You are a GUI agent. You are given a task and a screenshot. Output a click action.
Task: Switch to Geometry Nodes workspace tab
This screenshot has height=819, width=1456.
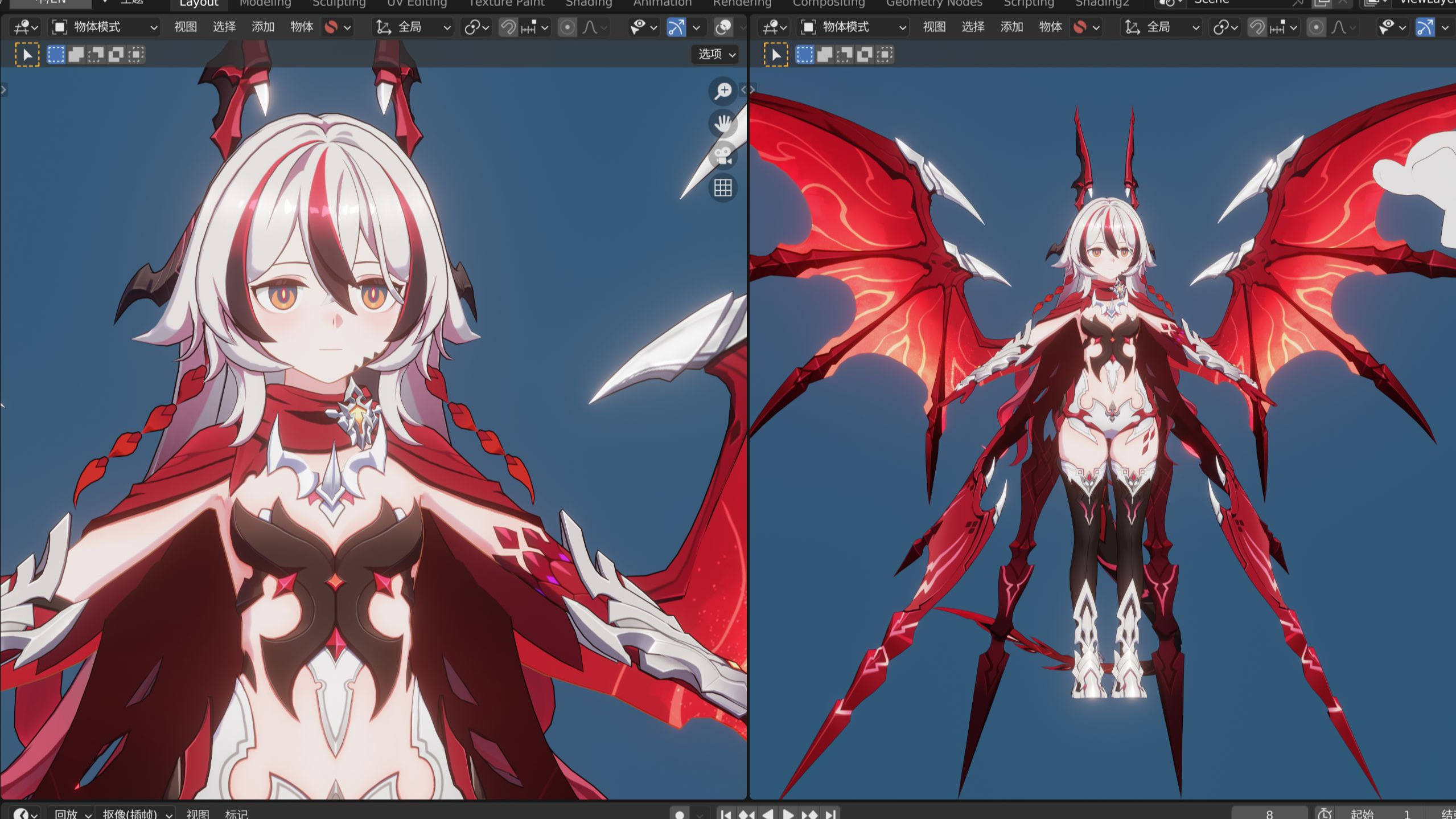click(933, 3)
